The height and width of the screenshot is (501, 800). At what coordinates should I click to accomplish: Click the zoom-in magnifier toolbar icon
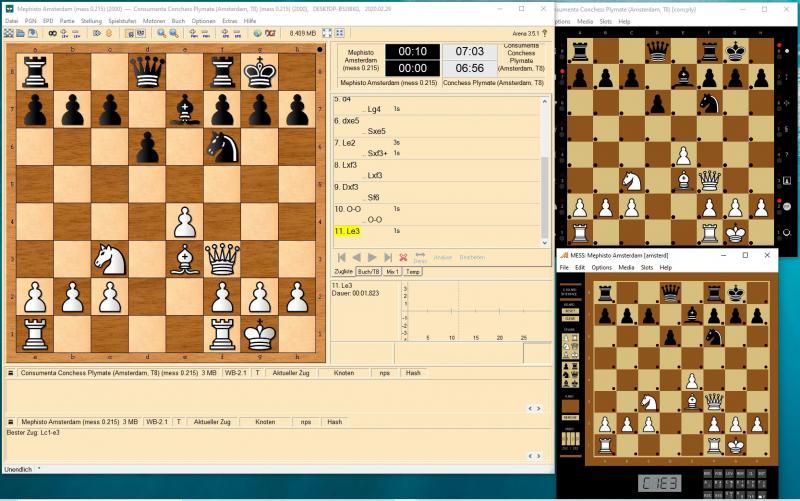point(161,33)
